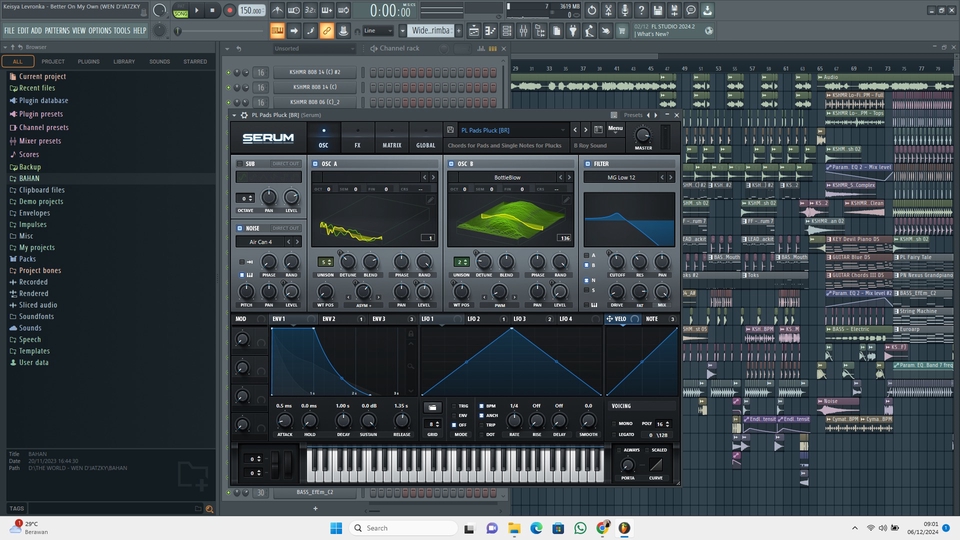Open the Unsorted channel filter dropdown

click(x=315, y=48)
